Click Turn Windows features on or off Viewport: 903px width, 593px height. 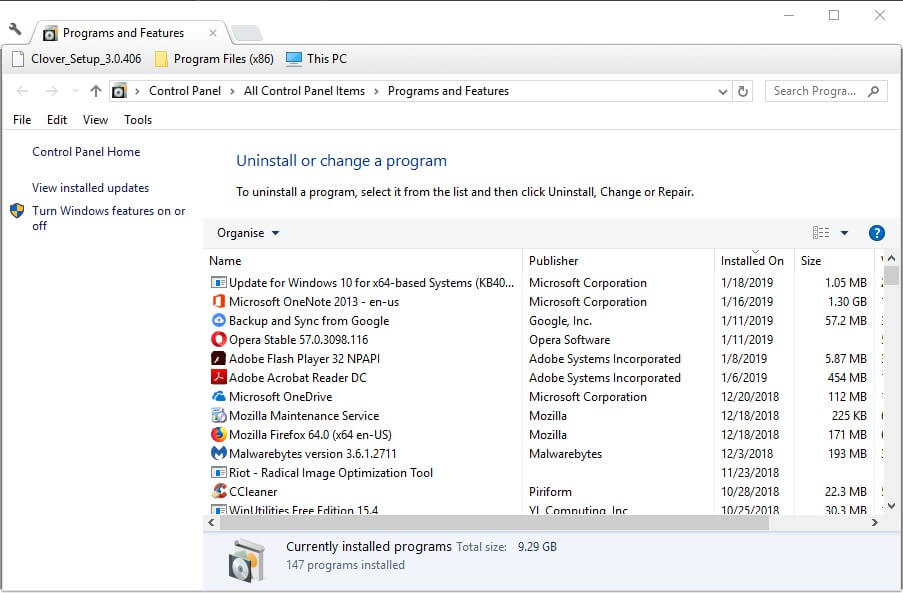pyautogui.click(x=109, y=218)
